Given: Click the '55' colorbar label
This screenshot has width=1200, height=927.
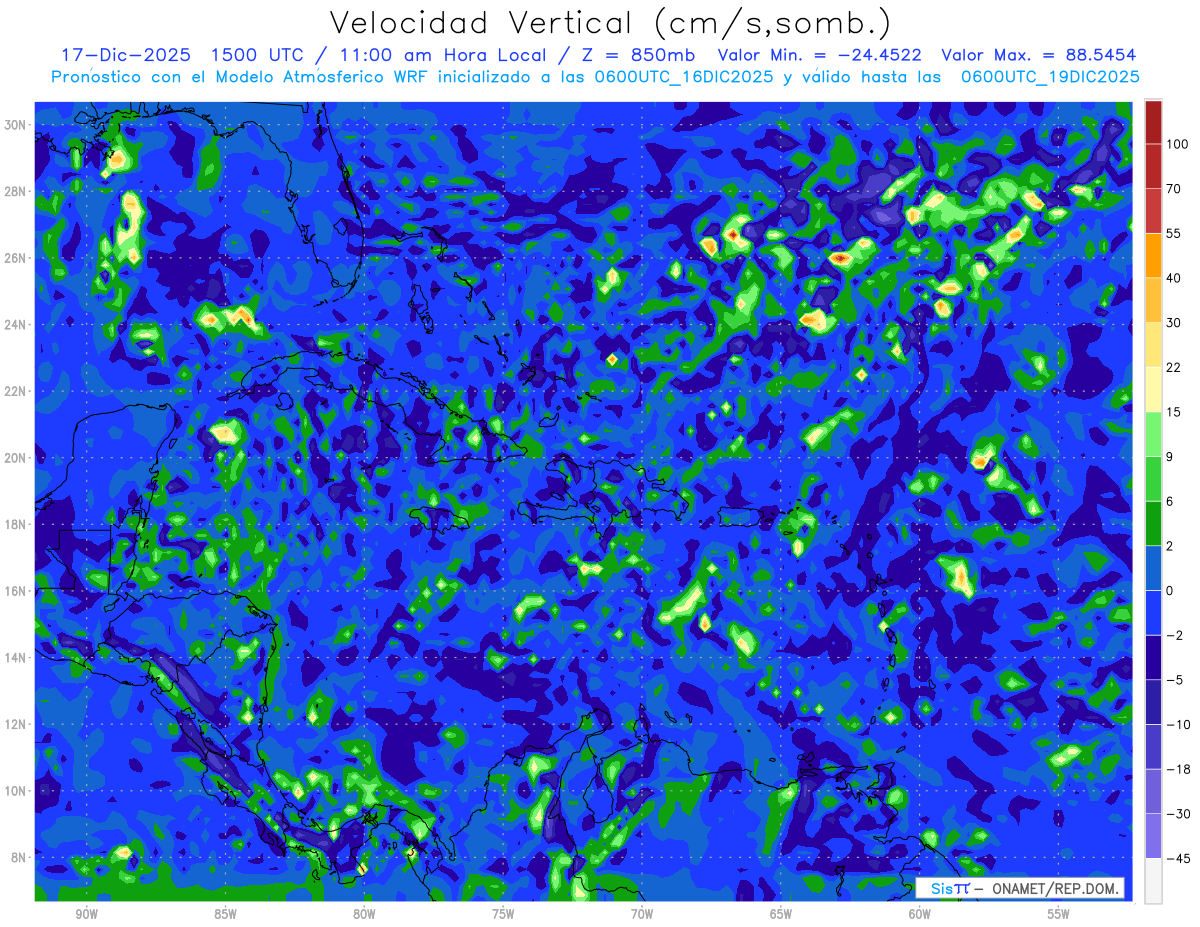Looking at the screenshot, I should (x=1173, y=233).
